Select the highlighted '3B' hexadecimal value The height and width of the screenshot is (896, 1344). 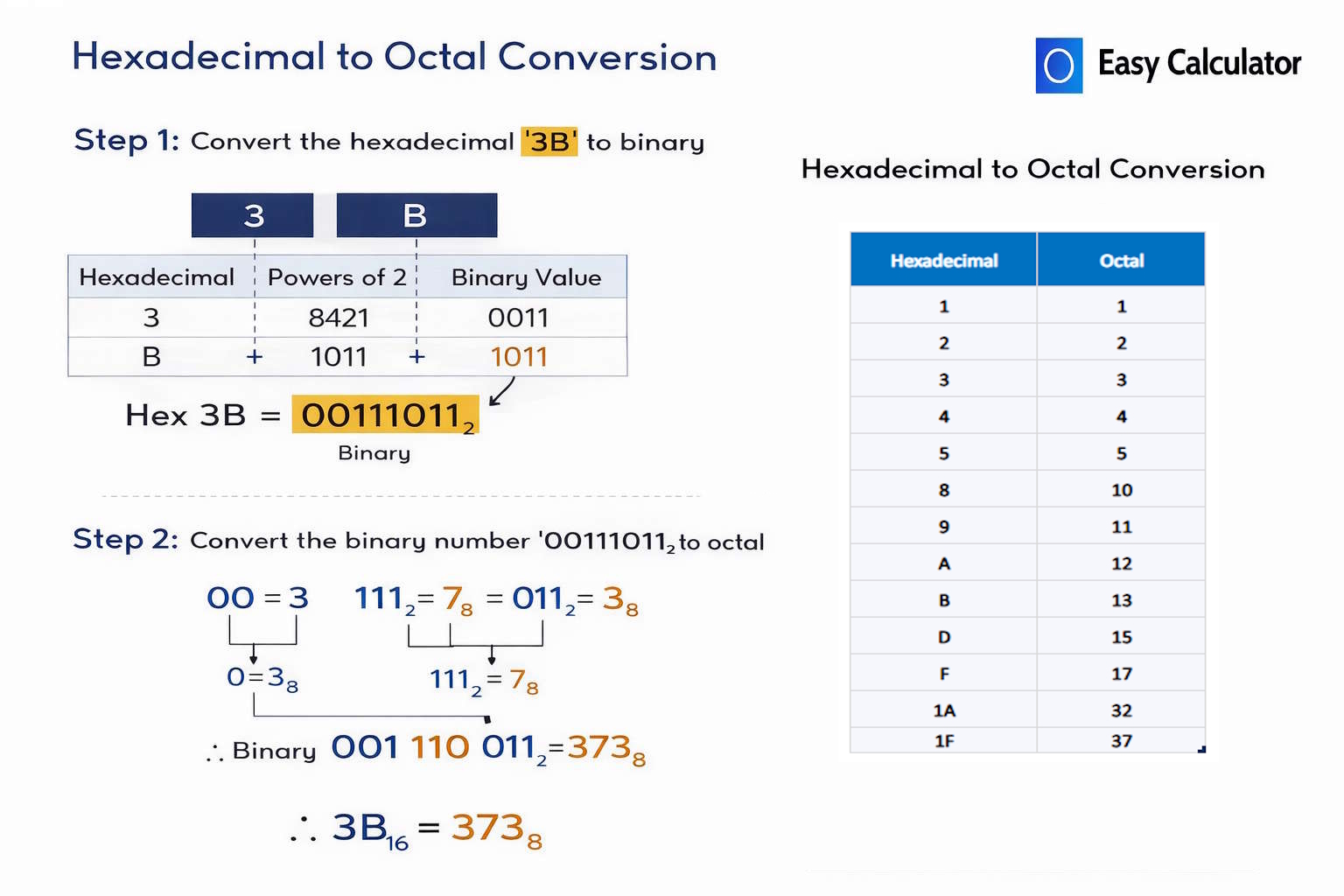[550, 141]
